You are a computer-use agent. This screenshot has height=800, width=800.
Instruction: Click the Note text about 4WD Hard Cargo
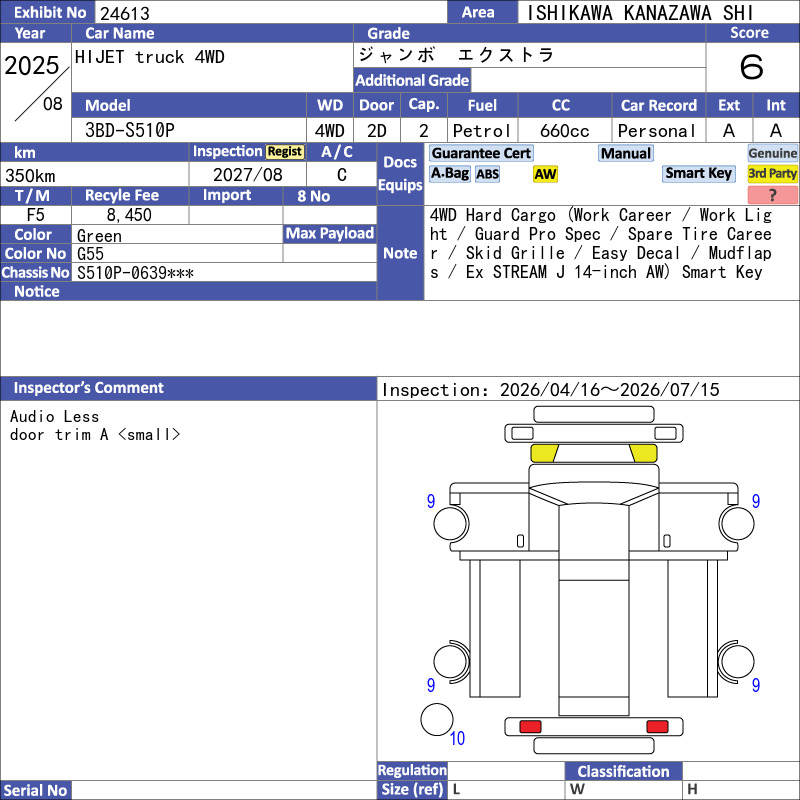pyautogui.click(x=601, y=244)
